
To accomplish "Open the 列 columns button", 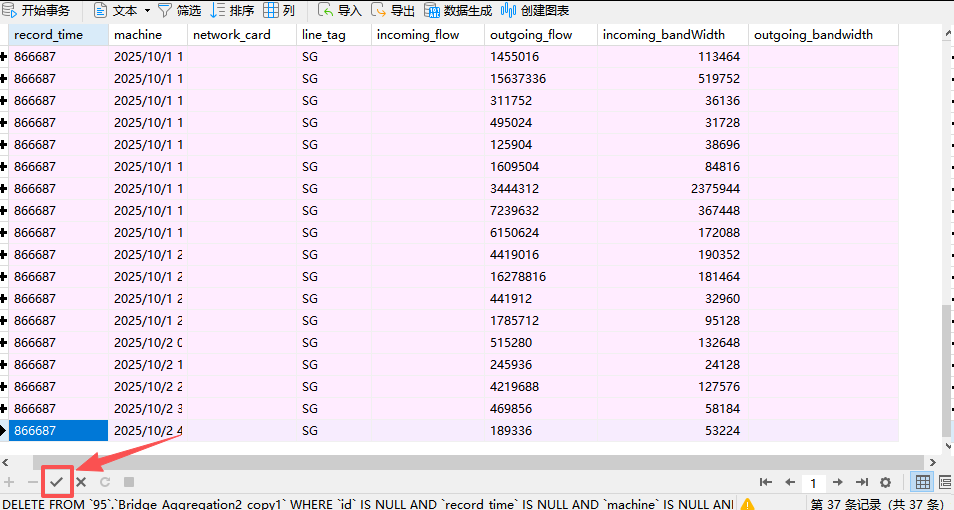I will click(279, 10).
